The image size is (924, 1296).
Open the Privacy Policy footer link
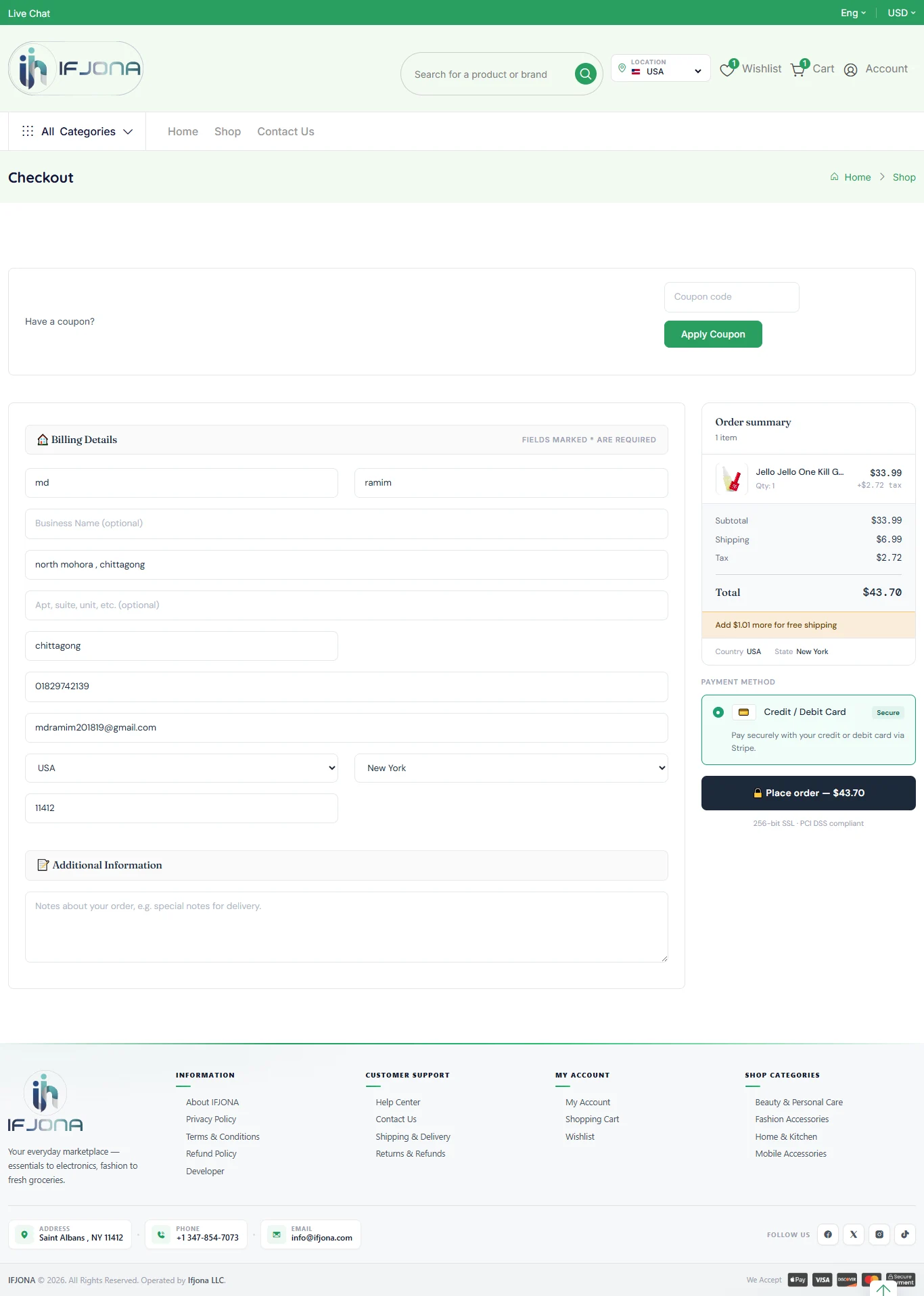point(211,1119)
